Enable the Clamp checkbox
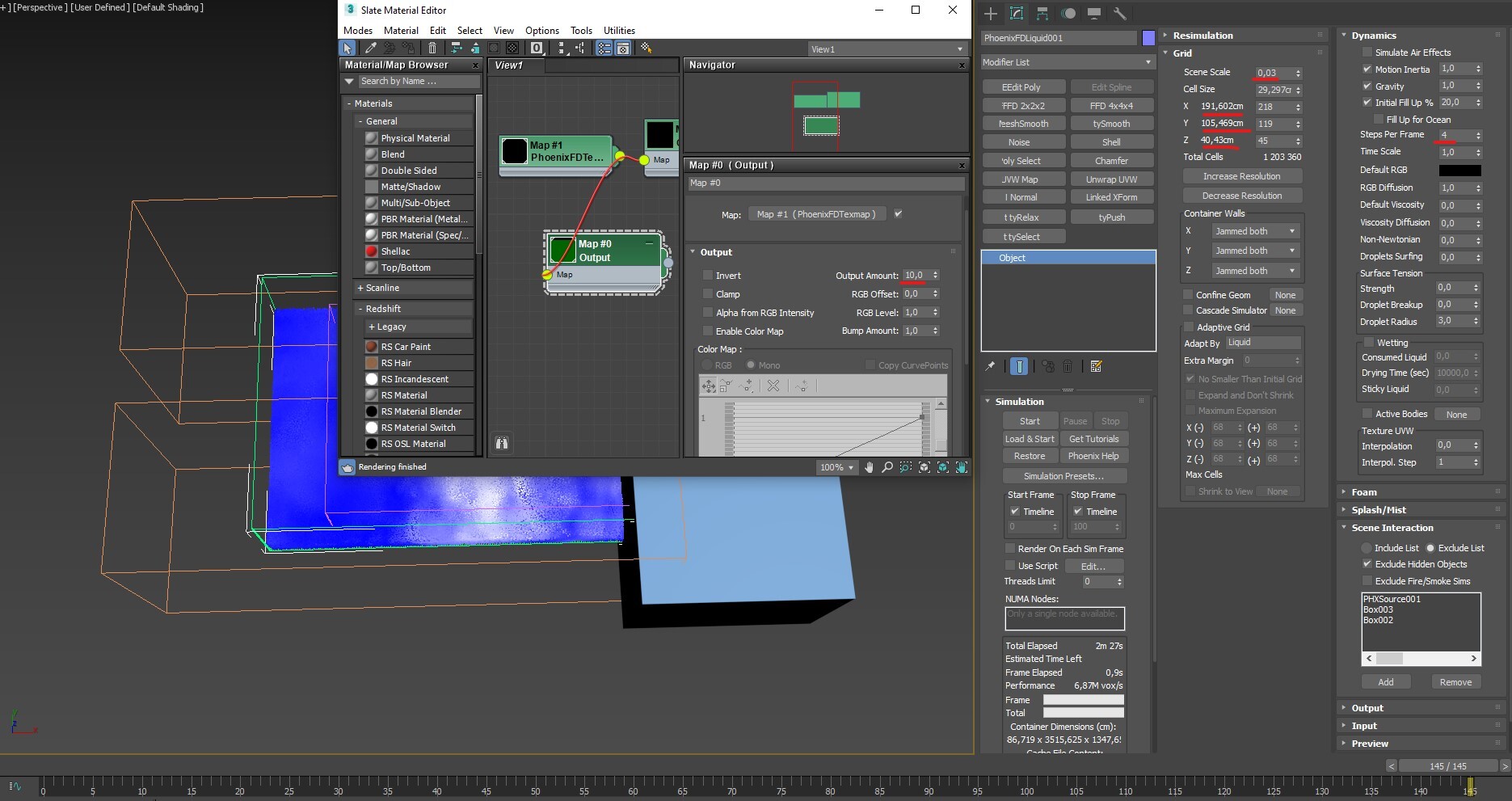The width and height of the screenshot is (1512, 801). (x=708, y=294)
